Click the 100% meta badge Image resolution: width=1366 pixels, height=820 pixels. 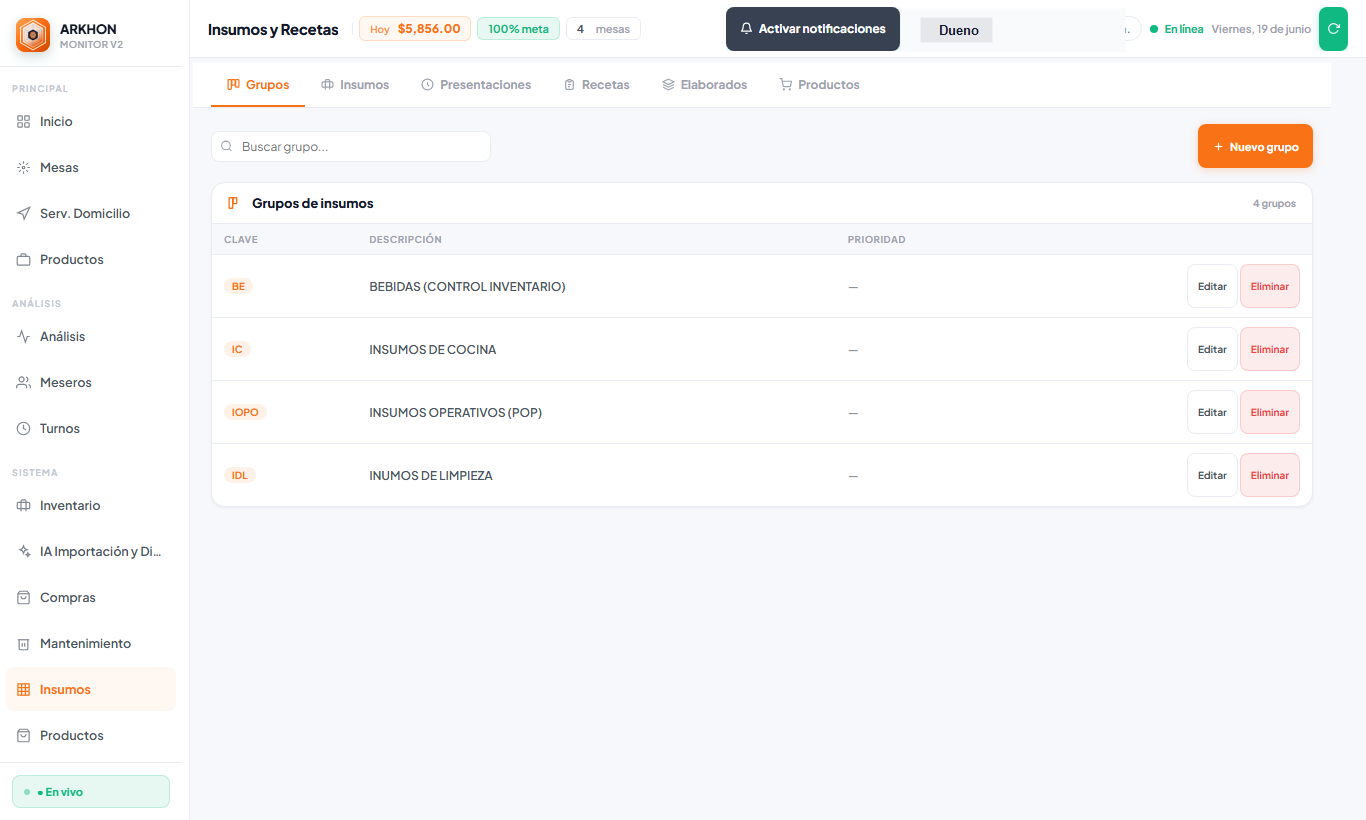[518, 29]
